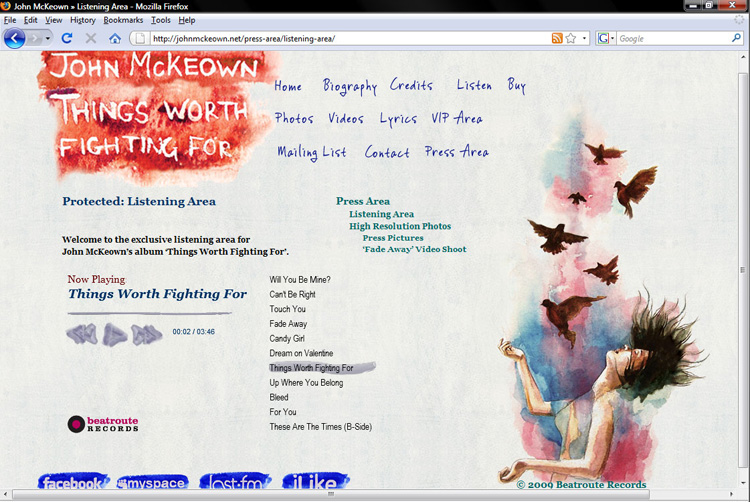Click the Beatroute Records logo
The image size is (750, 502).
[103, 424]
